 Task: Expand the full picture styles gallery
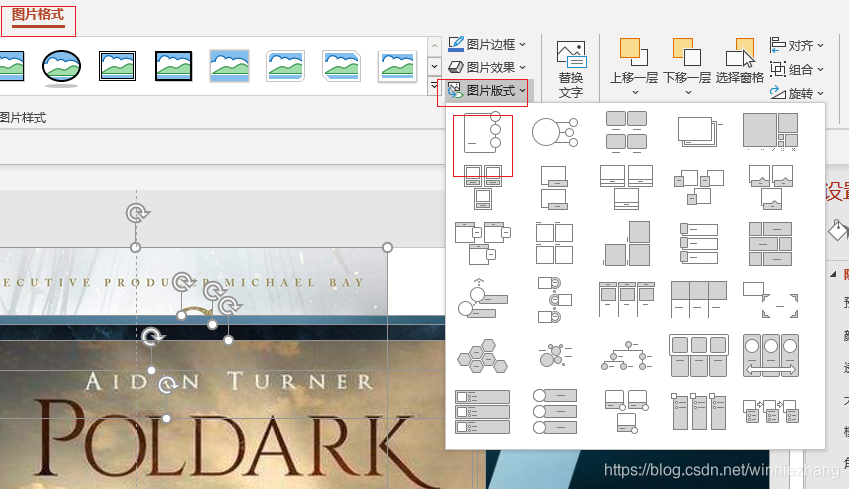click(434, 86)
